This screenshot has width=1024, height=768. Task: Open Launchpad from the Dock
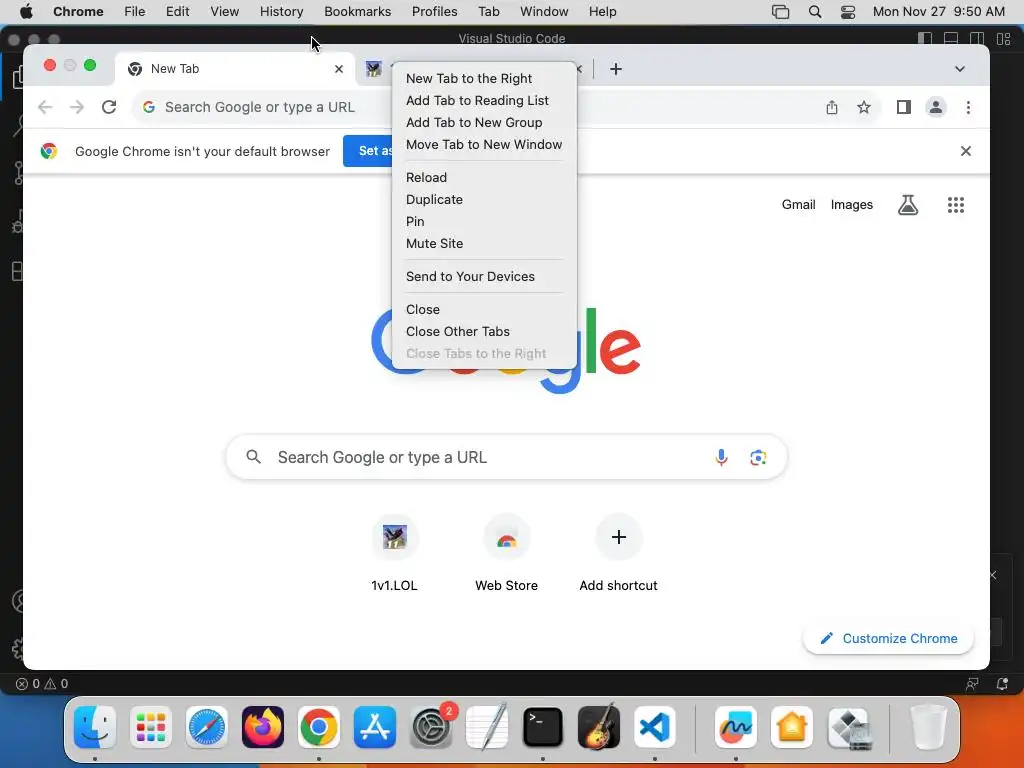151,727
